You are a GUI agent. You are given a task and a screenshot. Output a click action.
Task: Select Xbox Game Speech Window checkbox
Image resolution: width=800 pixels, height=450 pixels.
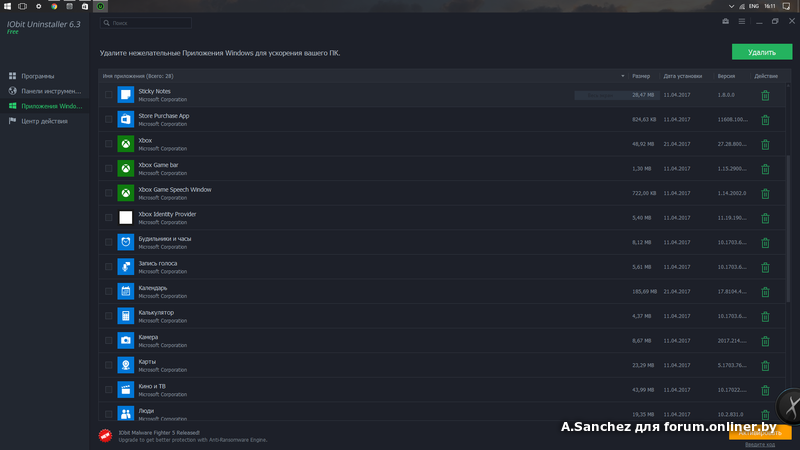click(x=109, y=193)
